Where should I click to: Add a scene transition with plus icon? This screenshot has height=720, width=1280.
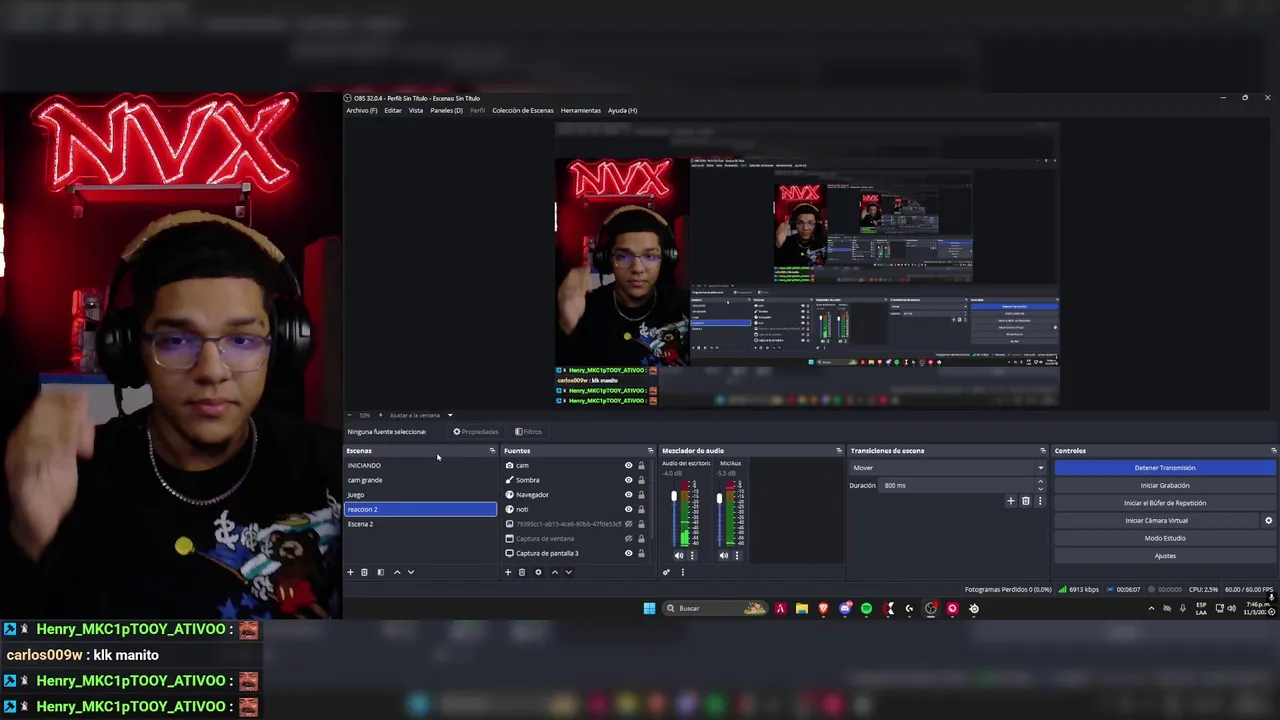[1010, 501]
